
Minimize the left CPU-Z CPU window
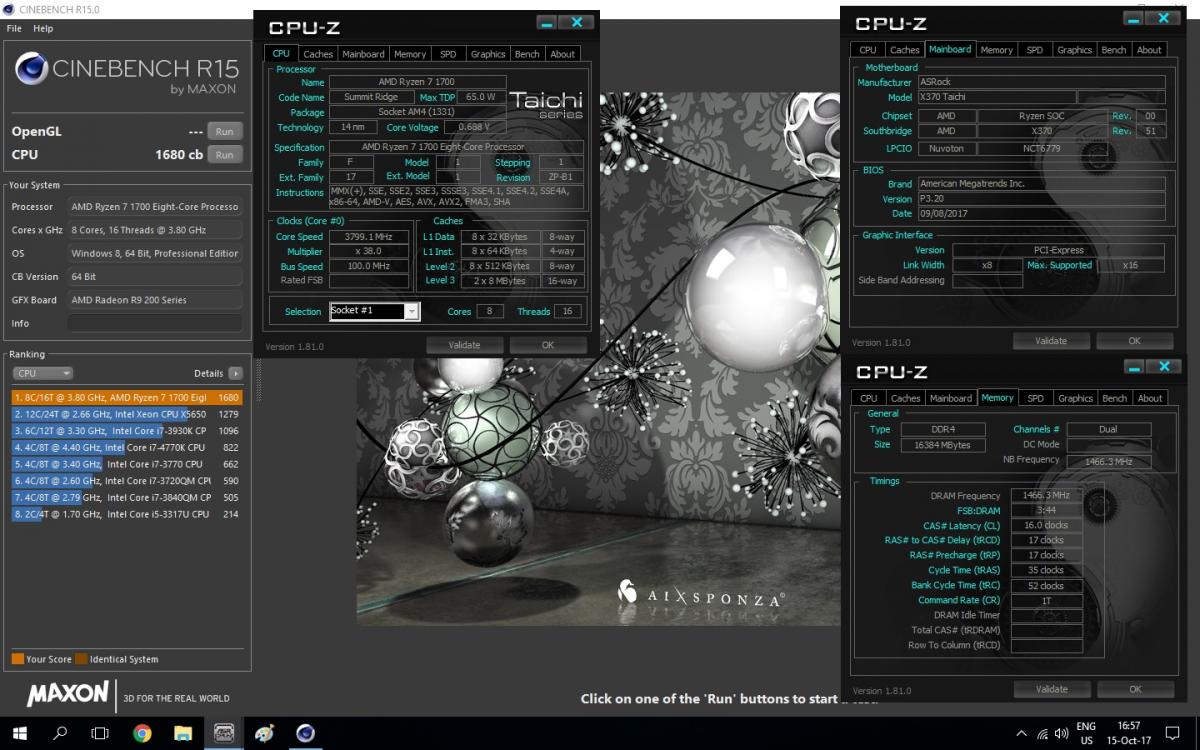546,22
